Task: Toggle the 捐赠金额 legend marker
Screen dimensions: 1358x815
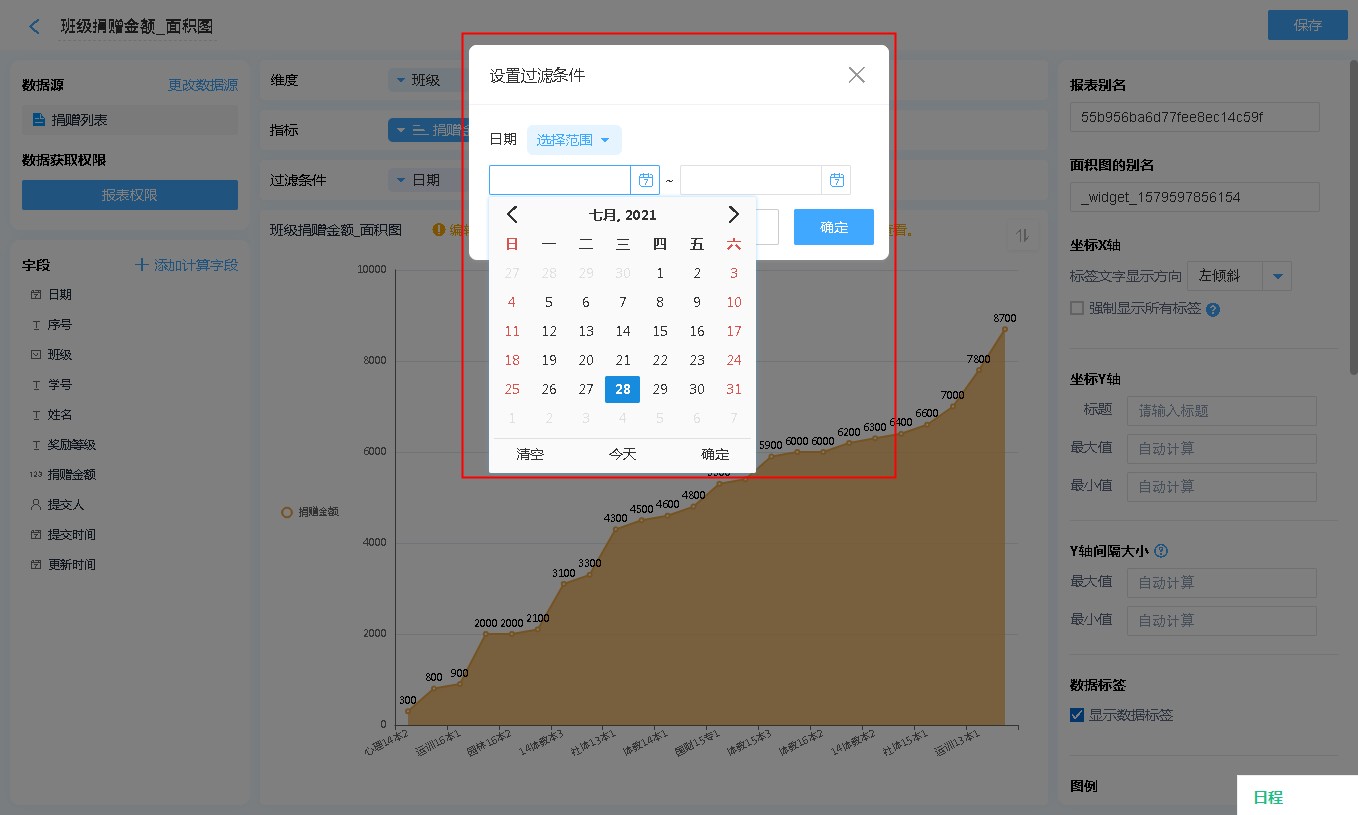Action: point(287,512)
